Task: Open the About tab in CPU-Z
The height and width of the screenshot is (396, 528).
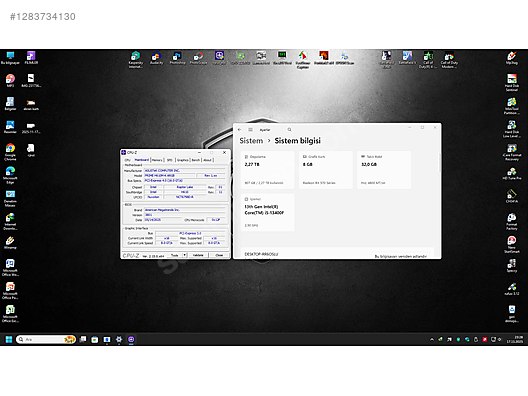Action: point(207,160)
